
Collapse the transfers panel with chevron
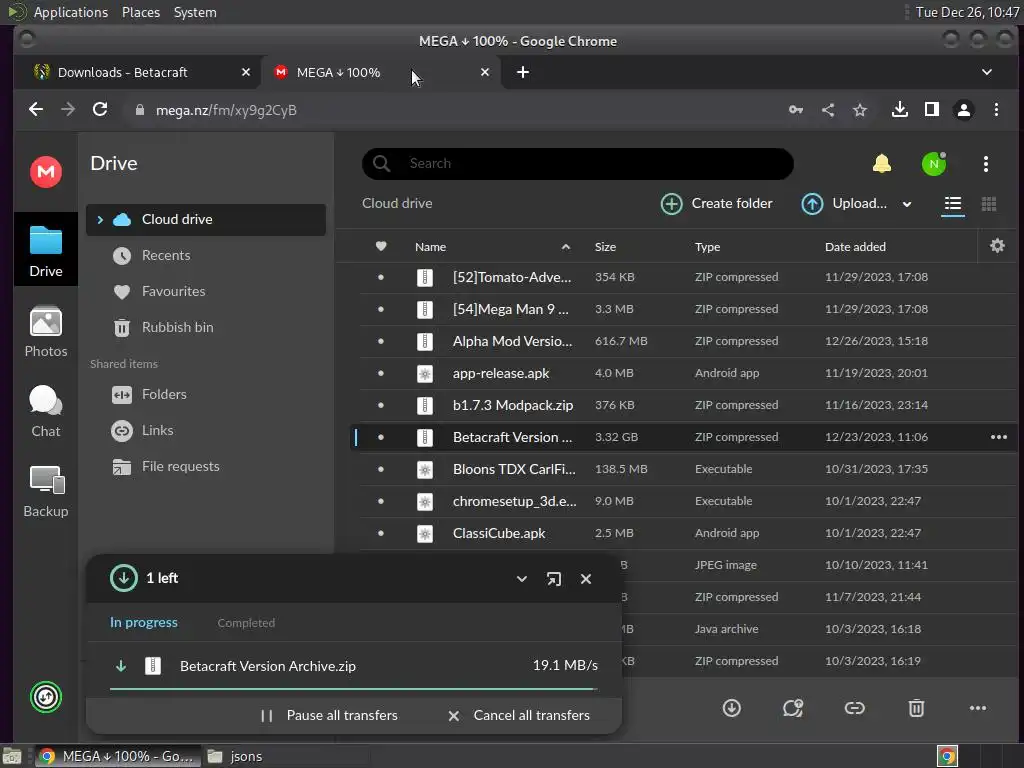coord(521,579)
